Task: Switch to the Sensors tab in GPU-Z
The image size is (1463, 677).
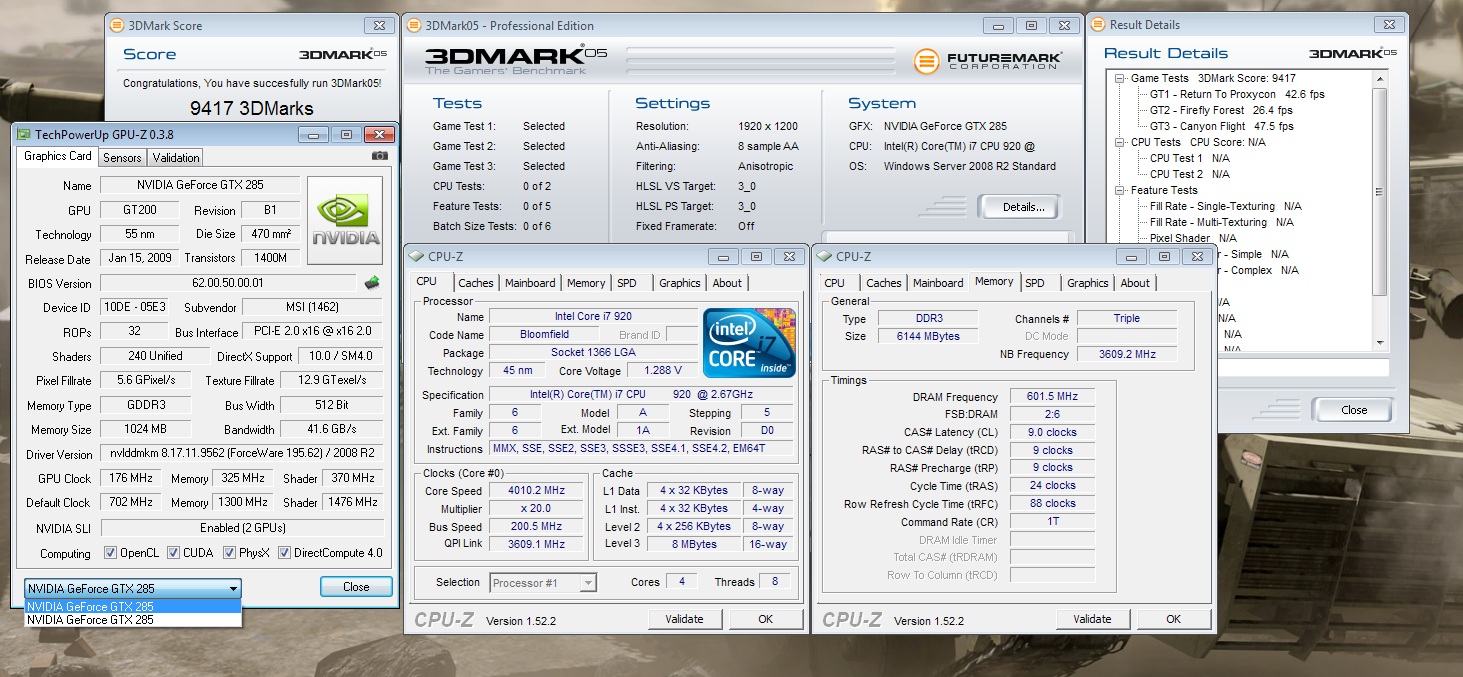Action: pos(123,158)
